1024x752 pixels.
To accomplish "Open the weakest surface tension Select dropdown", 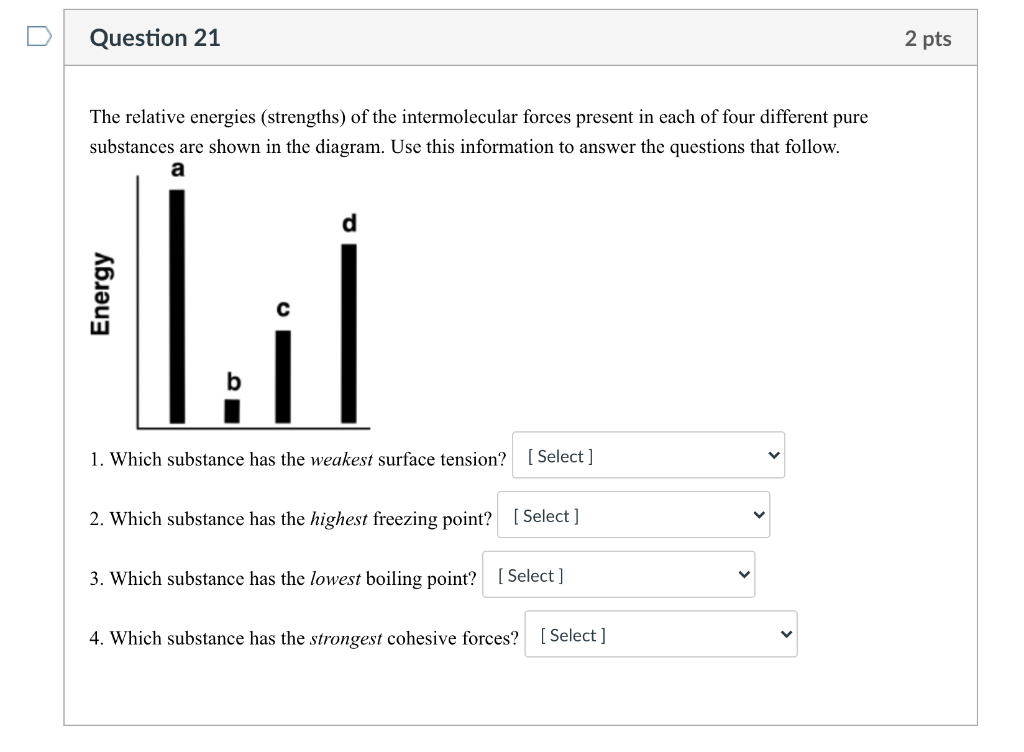I will (648, 455).
